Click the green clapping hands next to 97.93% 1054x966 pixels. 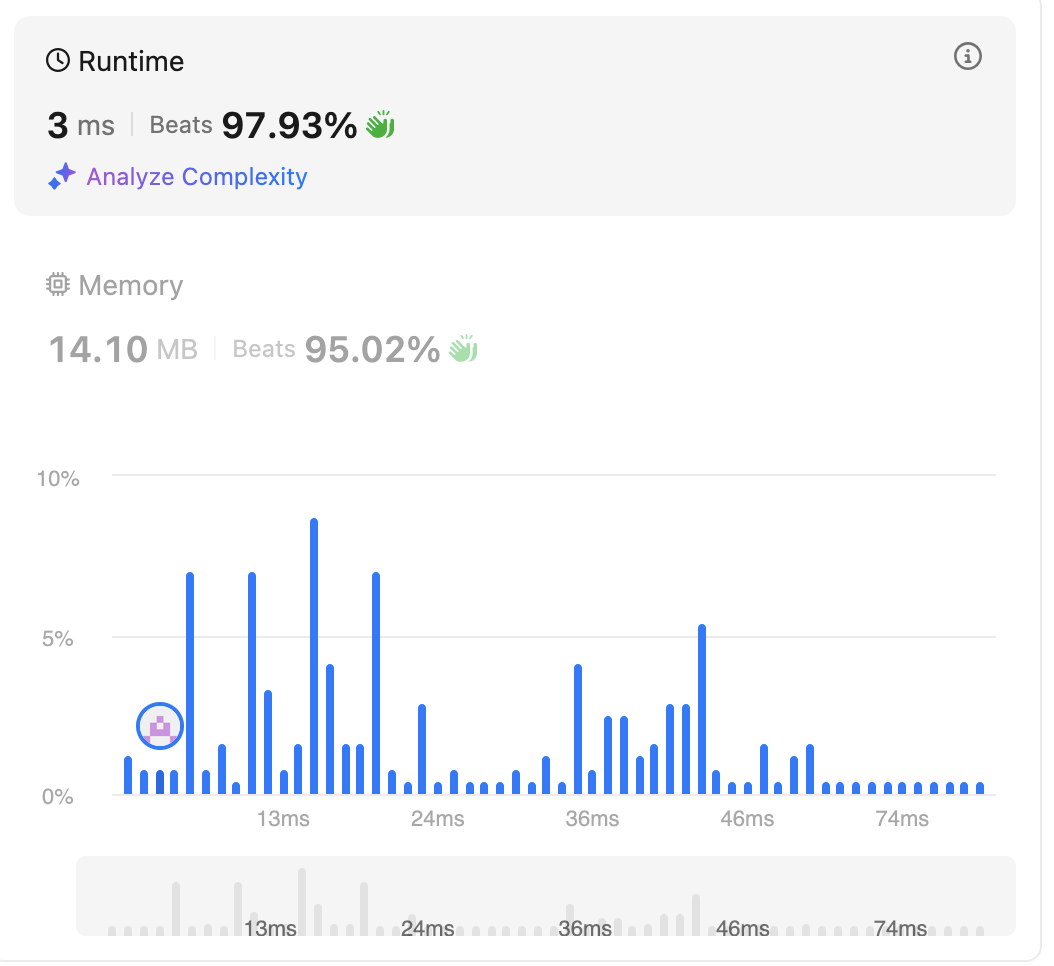[380, 125]
